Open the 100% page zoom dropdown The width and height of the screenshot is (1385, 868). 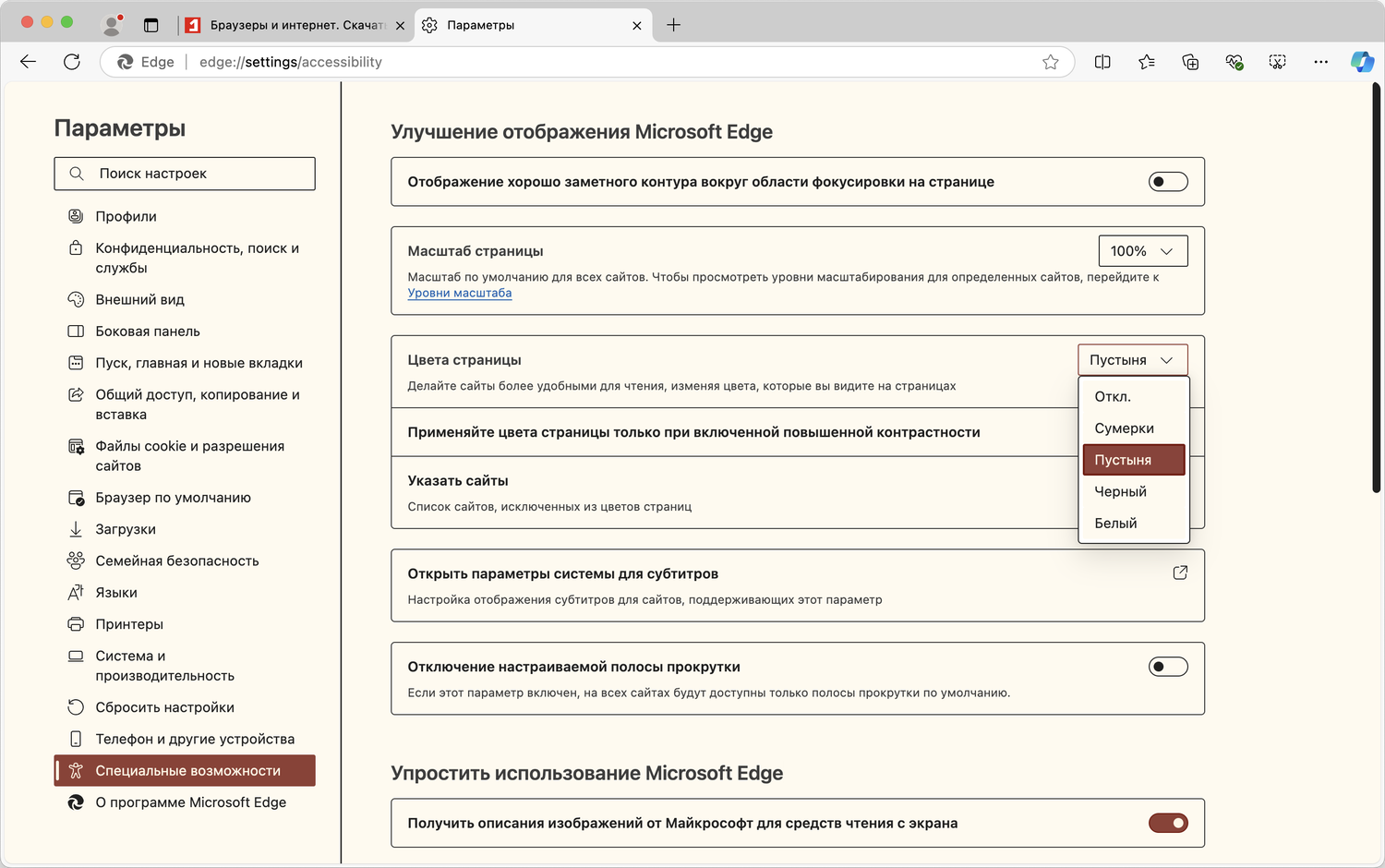tap(1142, 251)
